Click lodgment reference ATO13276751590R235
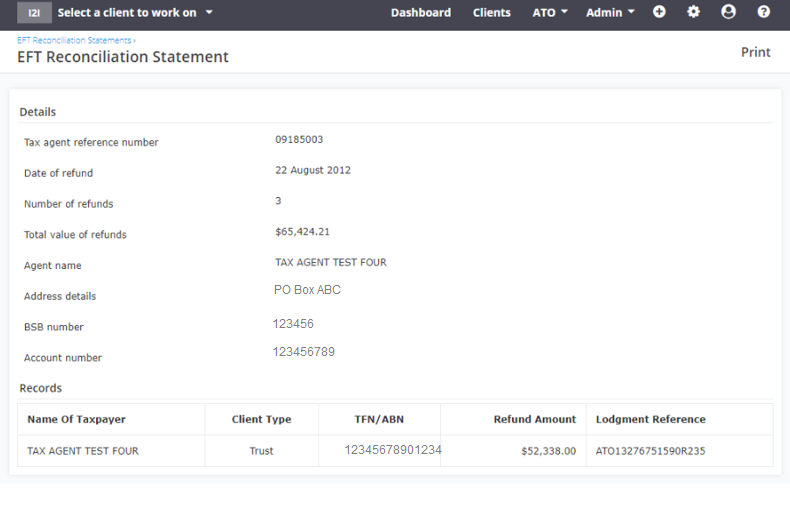Image resolution: width=790 pixels, height=516 pixels. pyautogui.click(x=650, y=451)
